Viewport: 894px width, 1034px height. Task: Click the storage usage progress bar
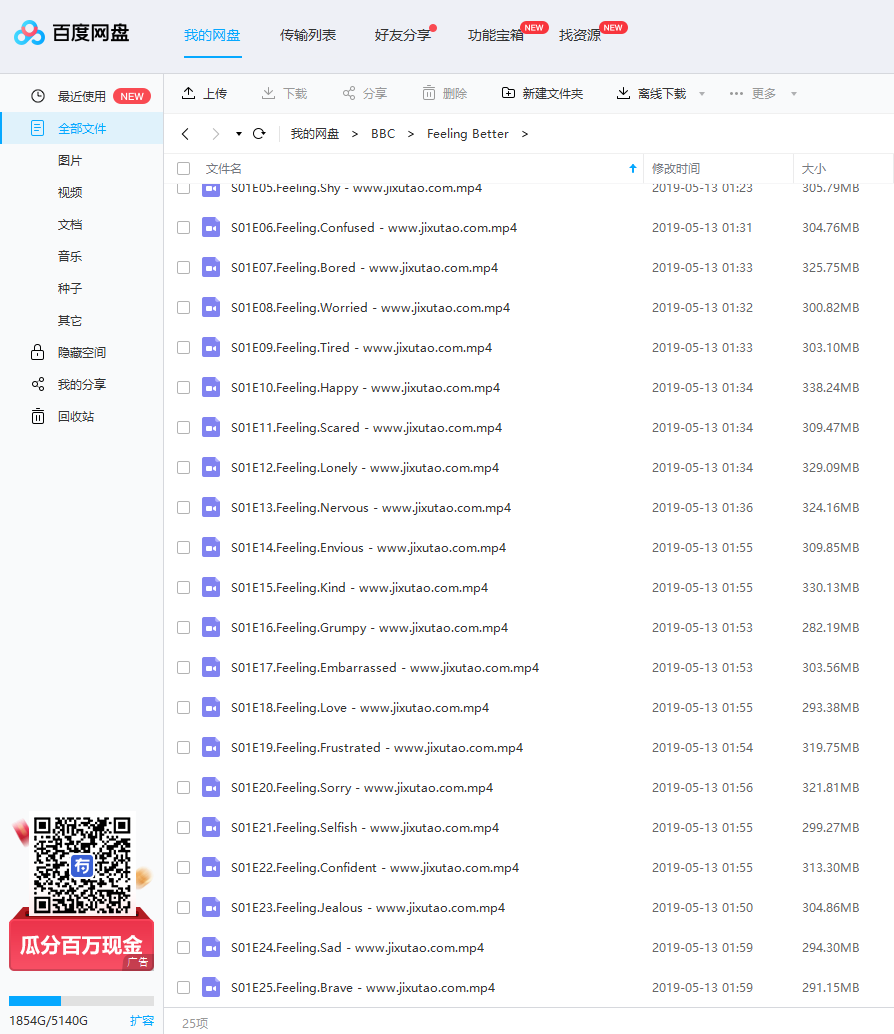click(81, 1000)
